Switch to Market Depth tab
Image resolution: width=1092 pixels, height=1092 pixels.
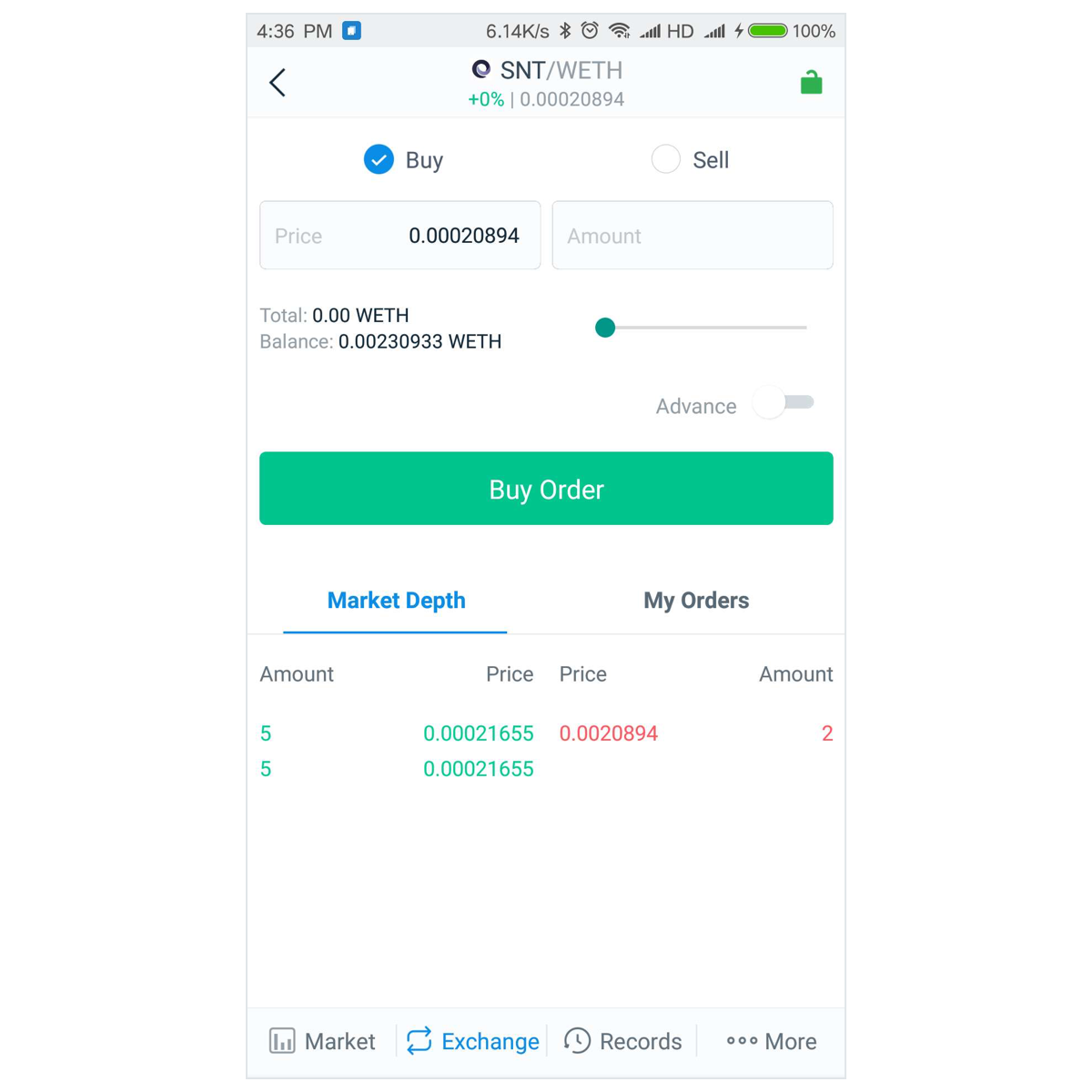[x=396, y=601]
